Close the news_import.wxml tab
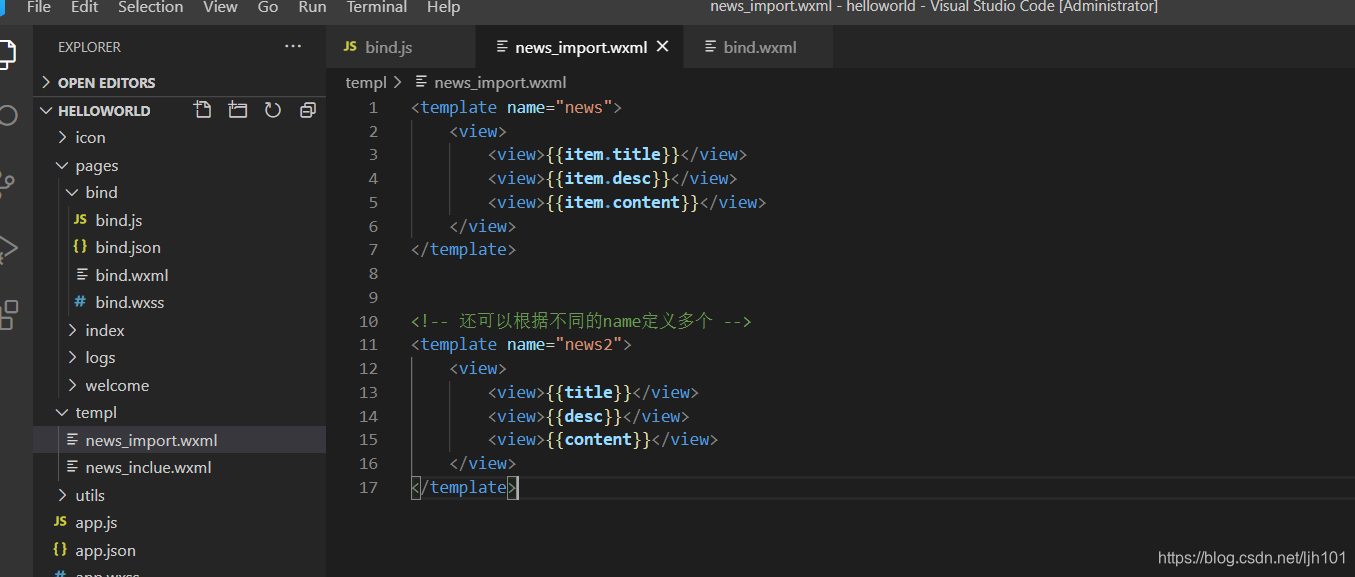This screenshot has height=577, width=1355. click(662, 46)
